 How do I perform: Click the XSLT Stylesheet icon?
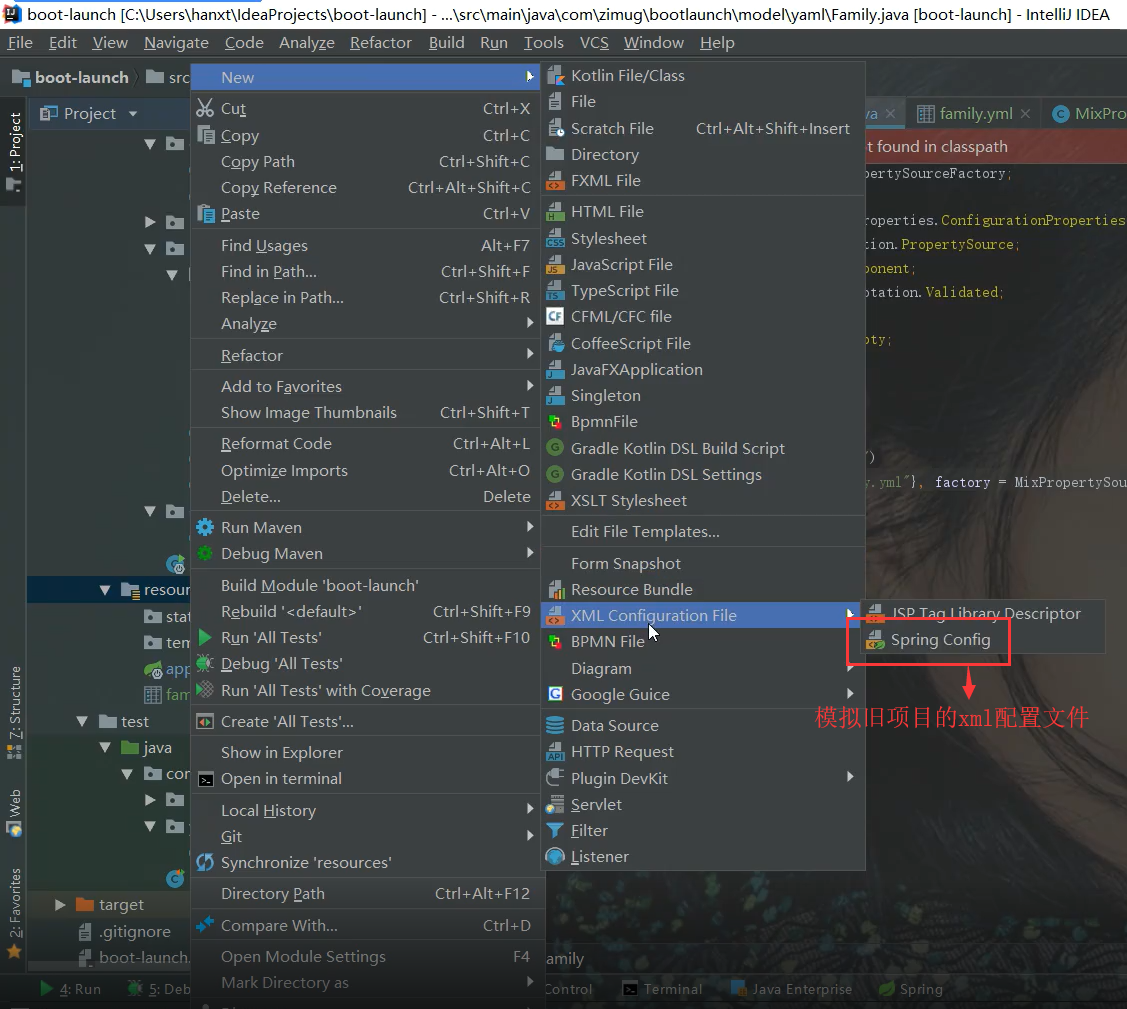pos(555,500)
